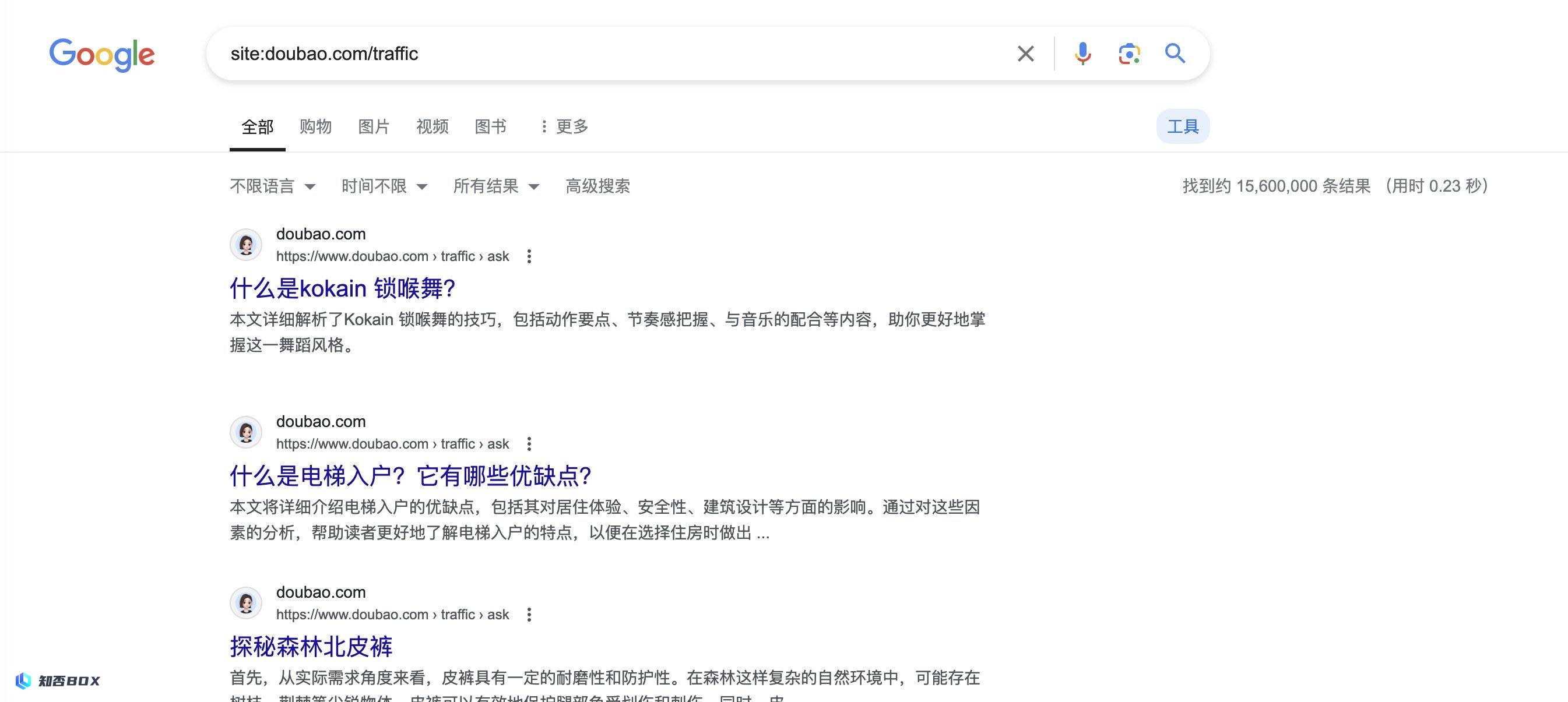Open 高级搜索 link
Image resolution: width=1568 pixels, height=702 pixels.
[x=597, y=186]
